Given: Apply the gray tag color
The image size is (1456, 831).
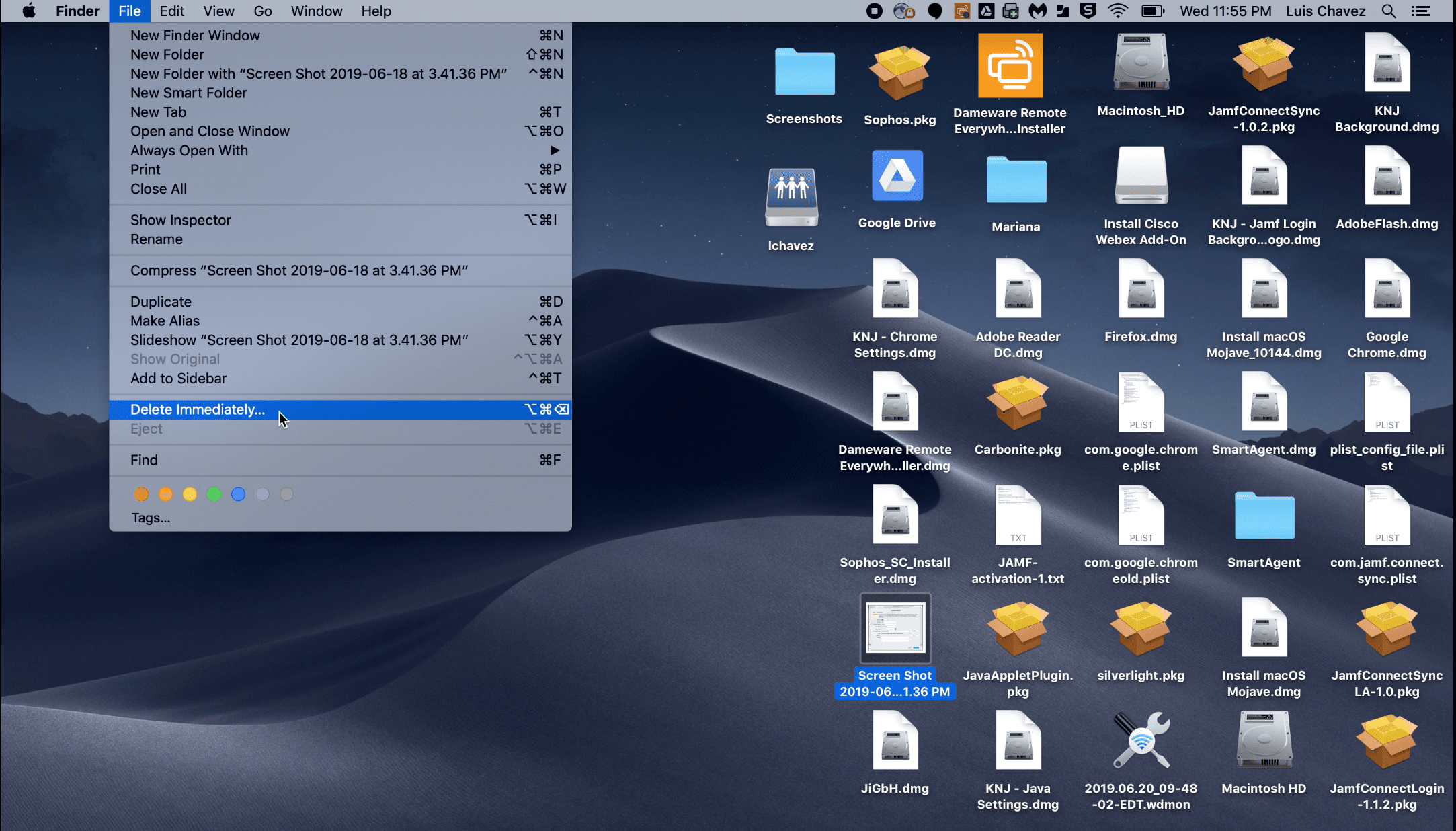Looking at the screenshot, I should (286, 494).
